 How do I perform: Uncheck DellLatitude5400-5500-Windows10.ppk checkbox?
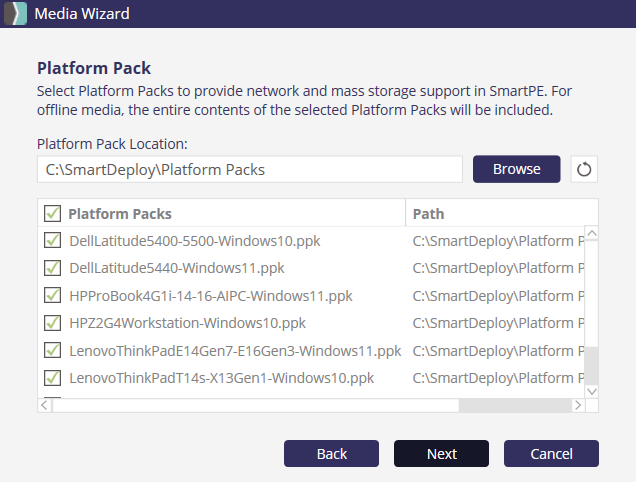coord(51,241)
